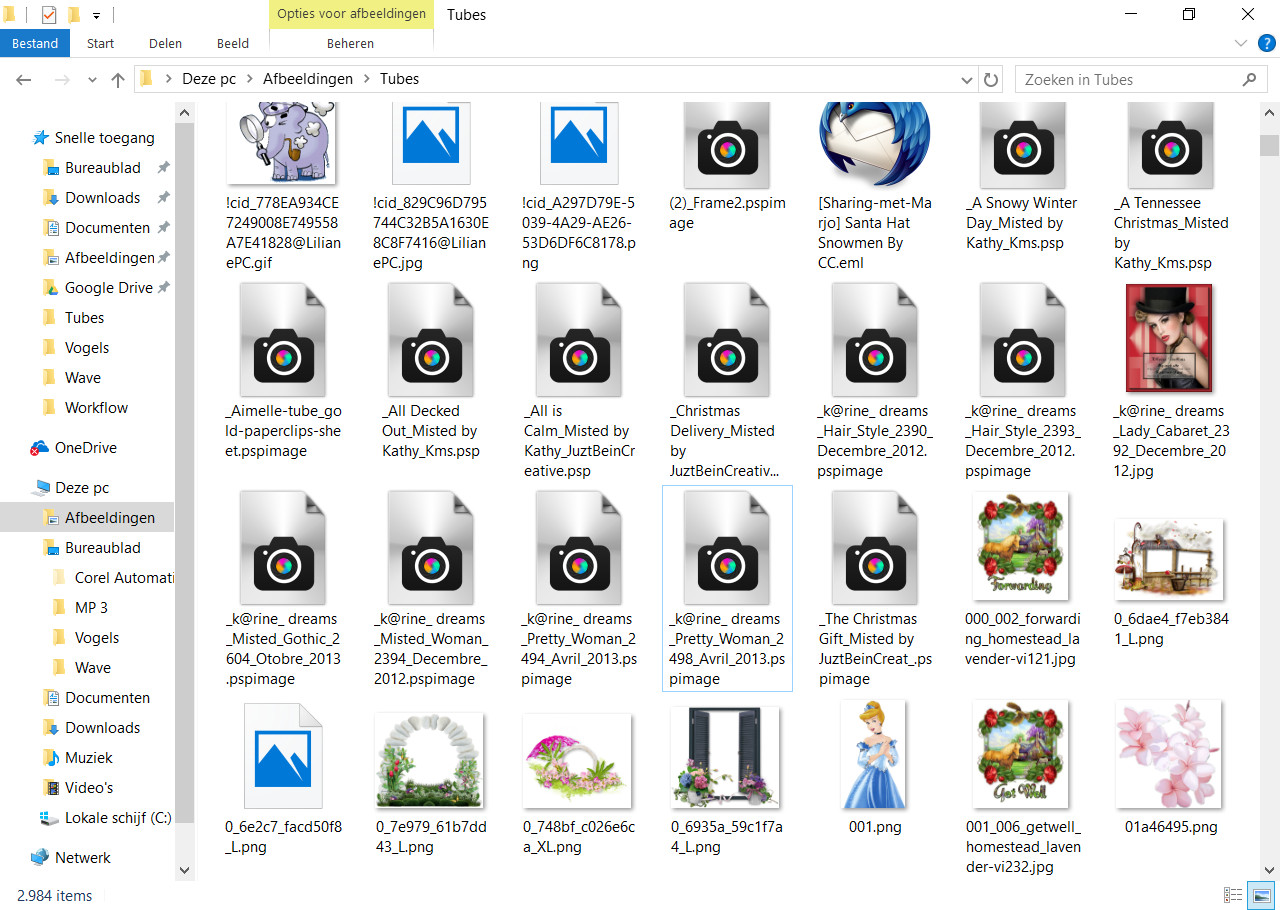Open the Quick Access Toolbar customize dropdown
Image resolution: width=1280 pixels, height=910 pixels.
96,15
